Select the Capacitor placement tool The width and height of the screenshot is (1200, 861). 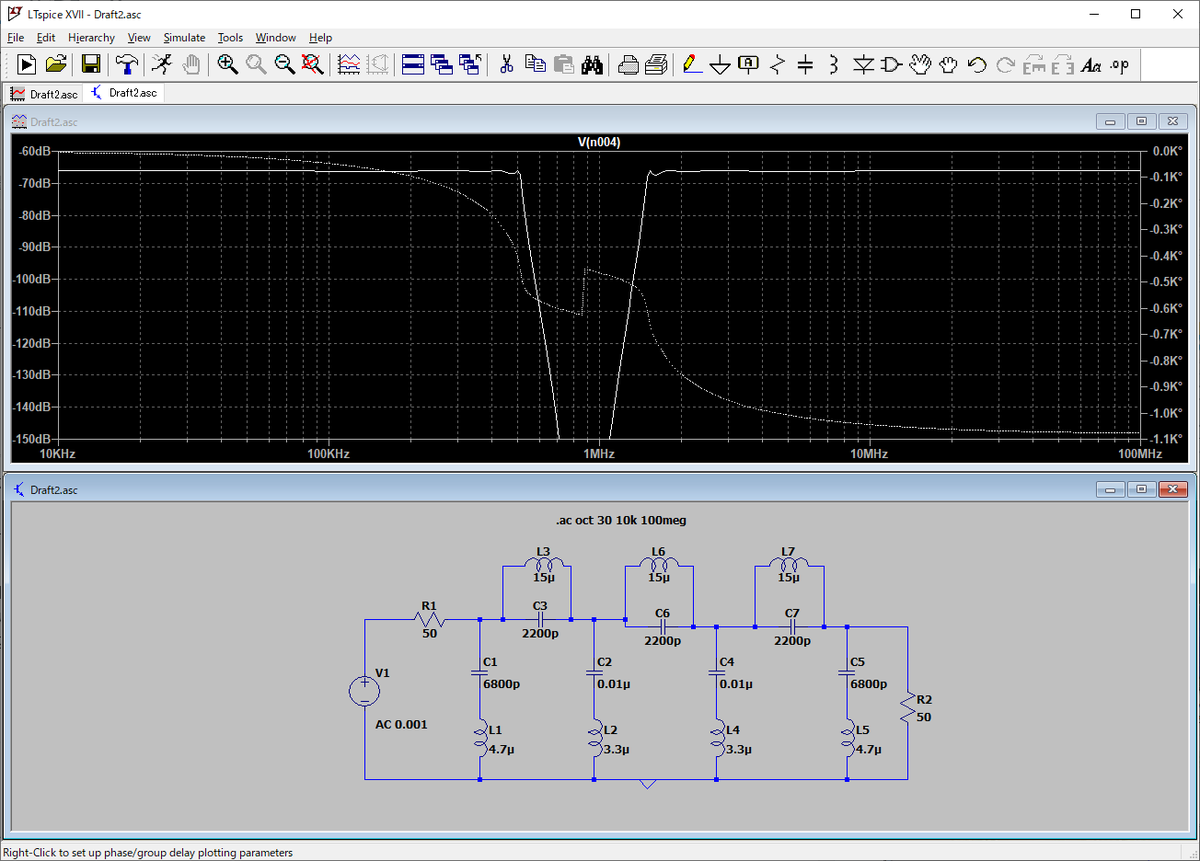click(806, 64)
